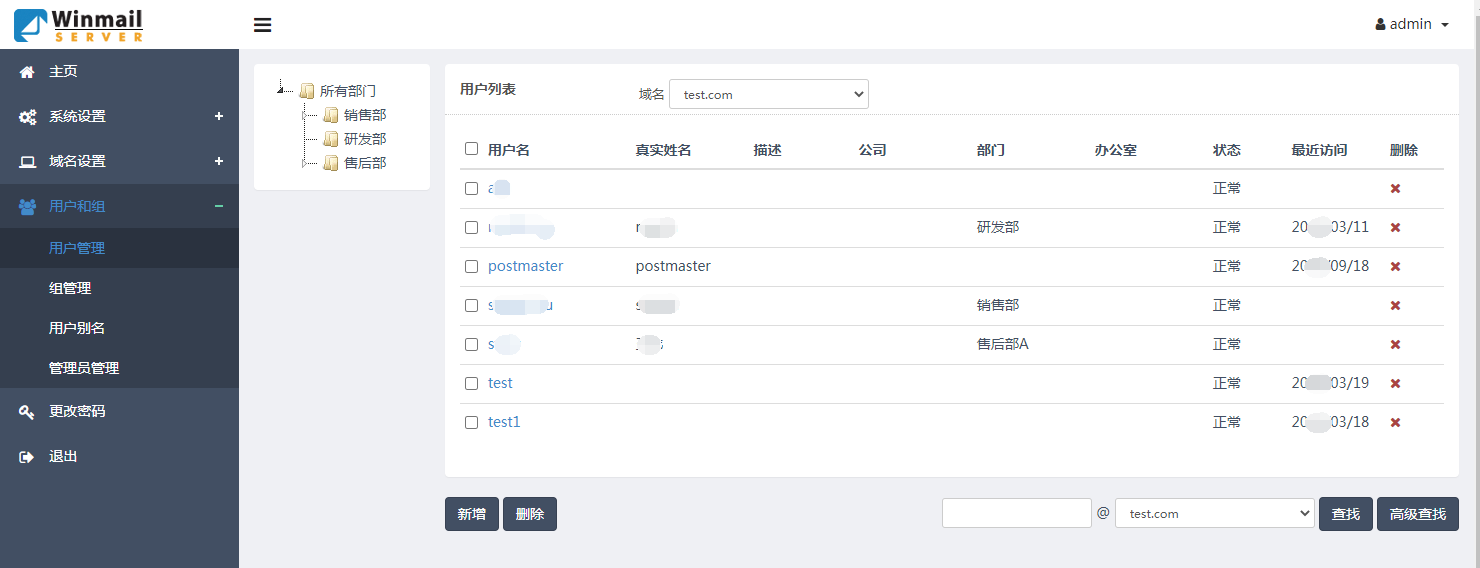Open the admin account dropdown
Screen dimensions: 1480x568
coord(1412,24)
